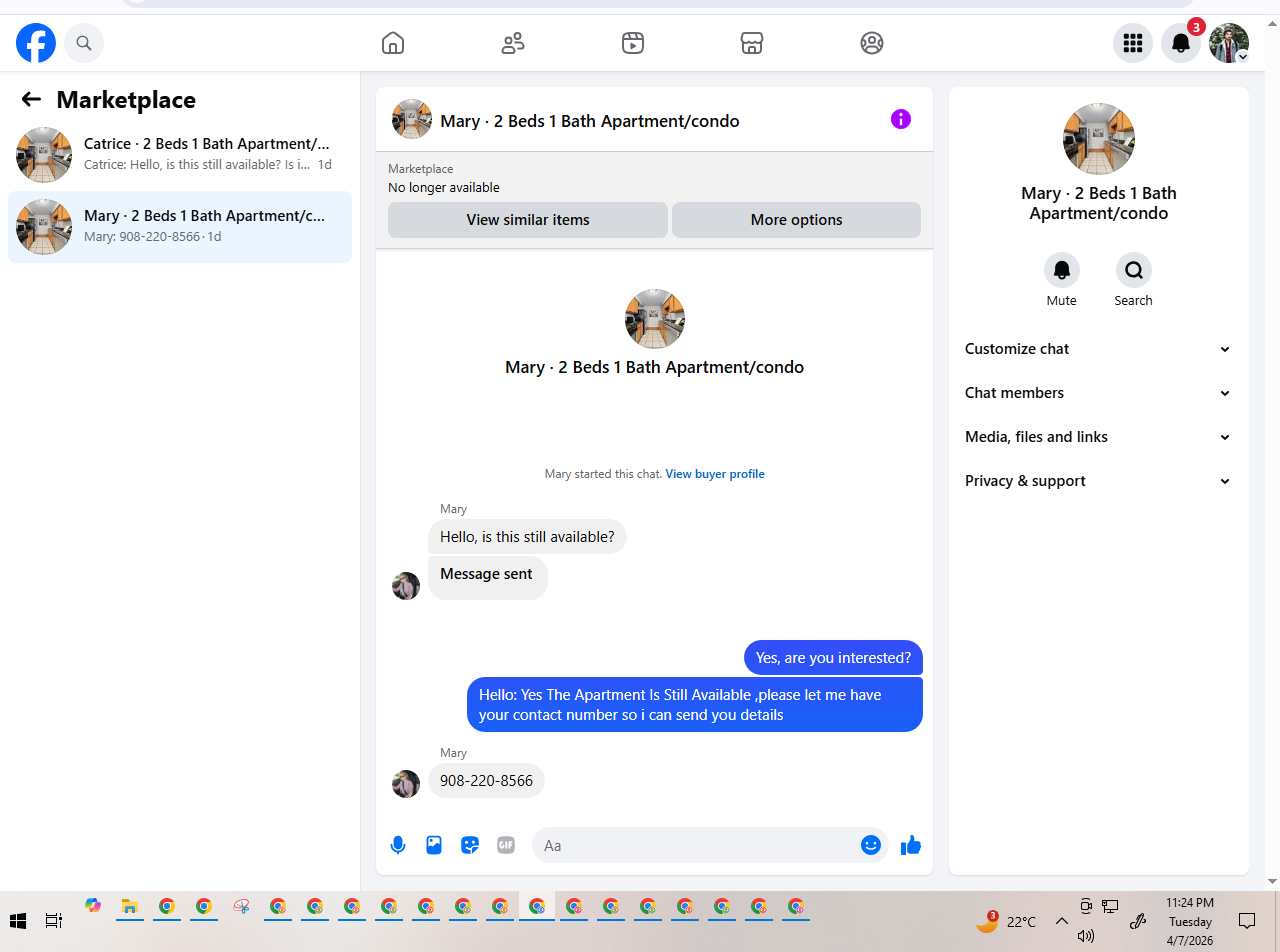Open the volume speaker tray icon
The image size is (1280, 952).
click(x=1086, y=936)
